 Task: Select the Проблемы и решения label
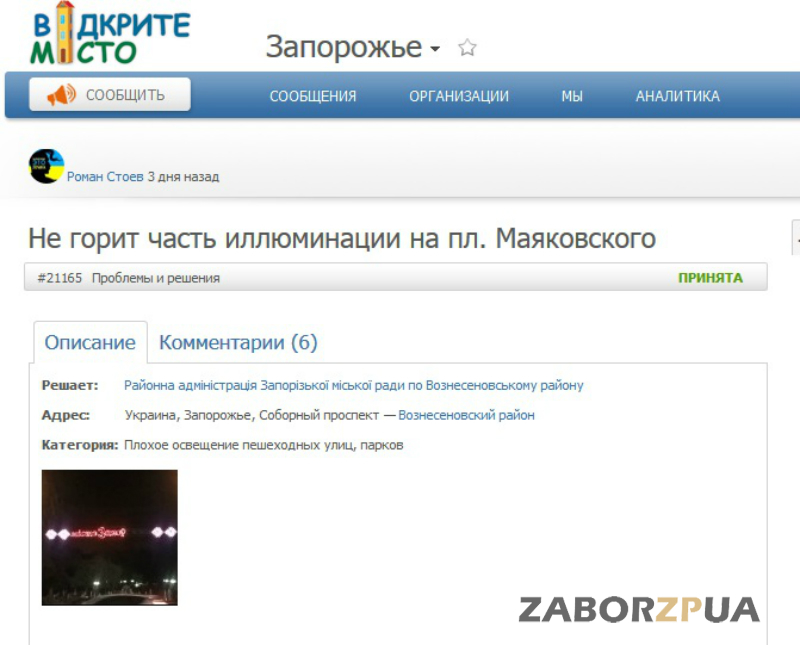156,278
